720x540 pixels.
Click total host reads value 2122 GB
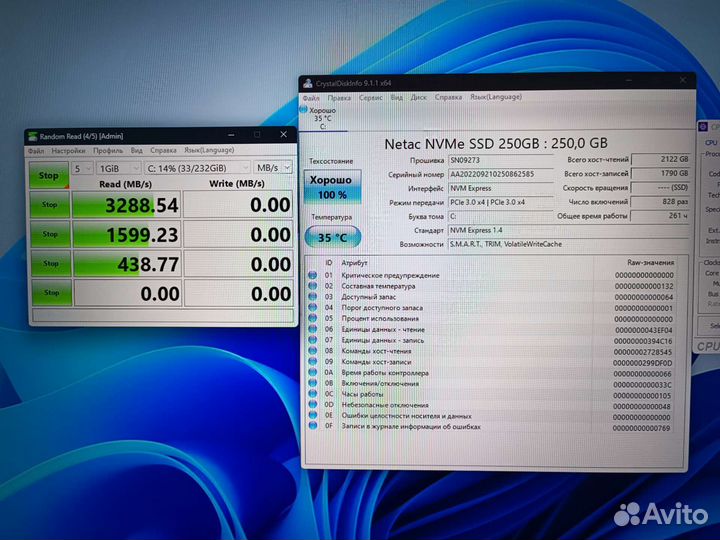(x=661, y=159)
